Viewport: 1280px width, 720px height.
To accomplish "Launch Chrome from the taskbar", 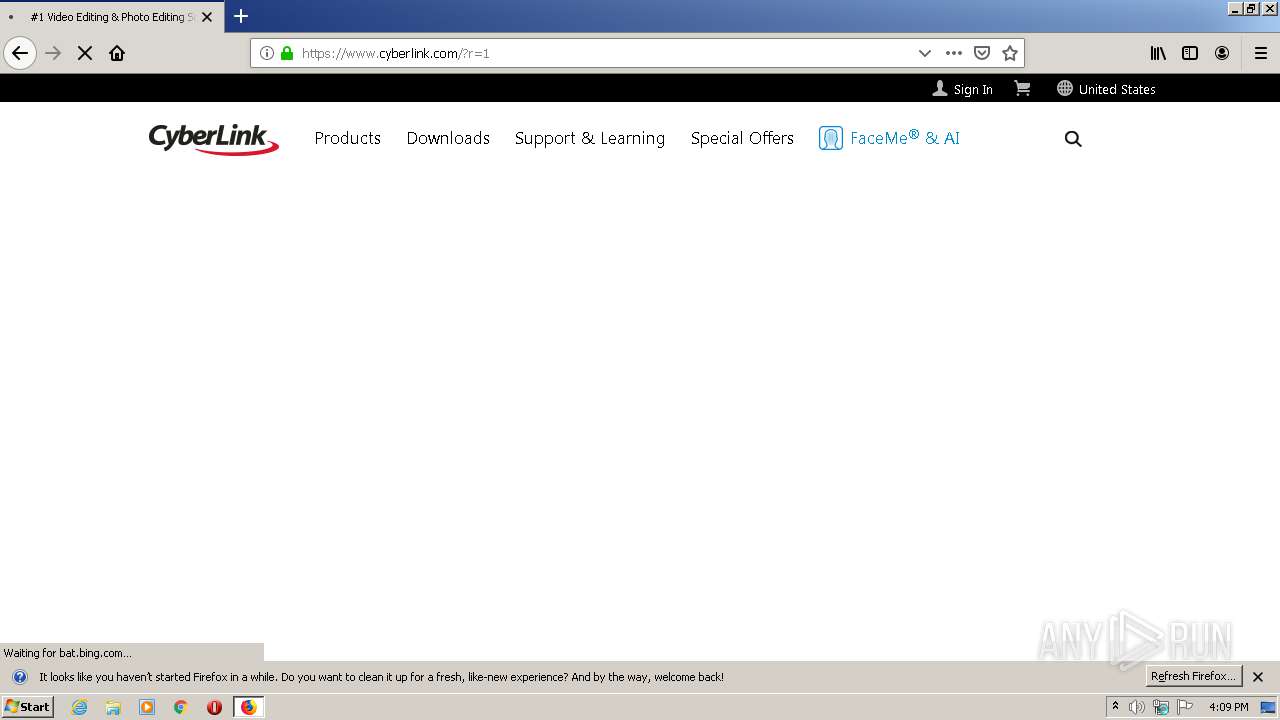I will click(181, 707).
